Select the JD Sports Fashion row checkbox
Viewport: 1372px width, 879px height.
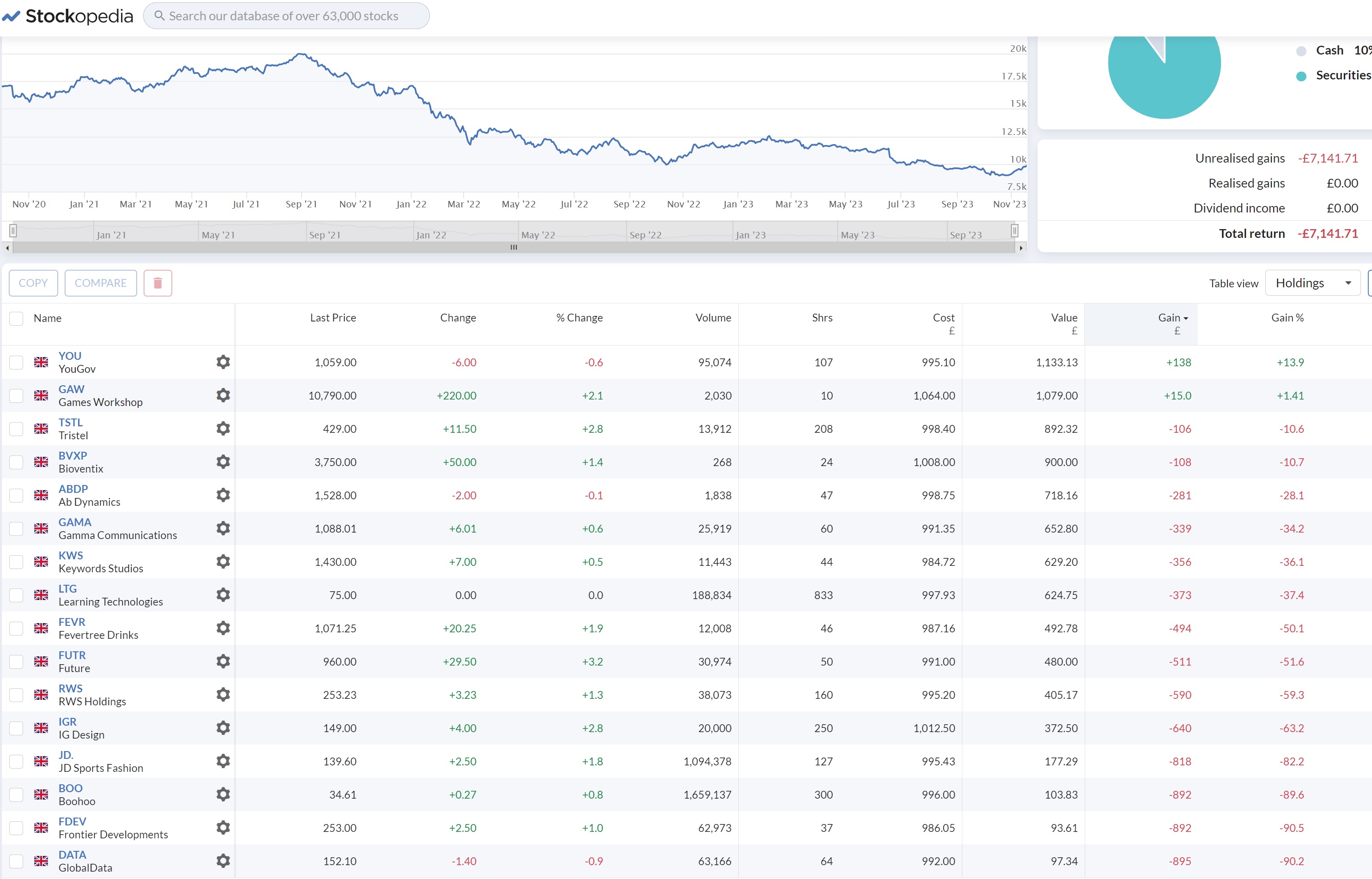[x=17, y=761]
